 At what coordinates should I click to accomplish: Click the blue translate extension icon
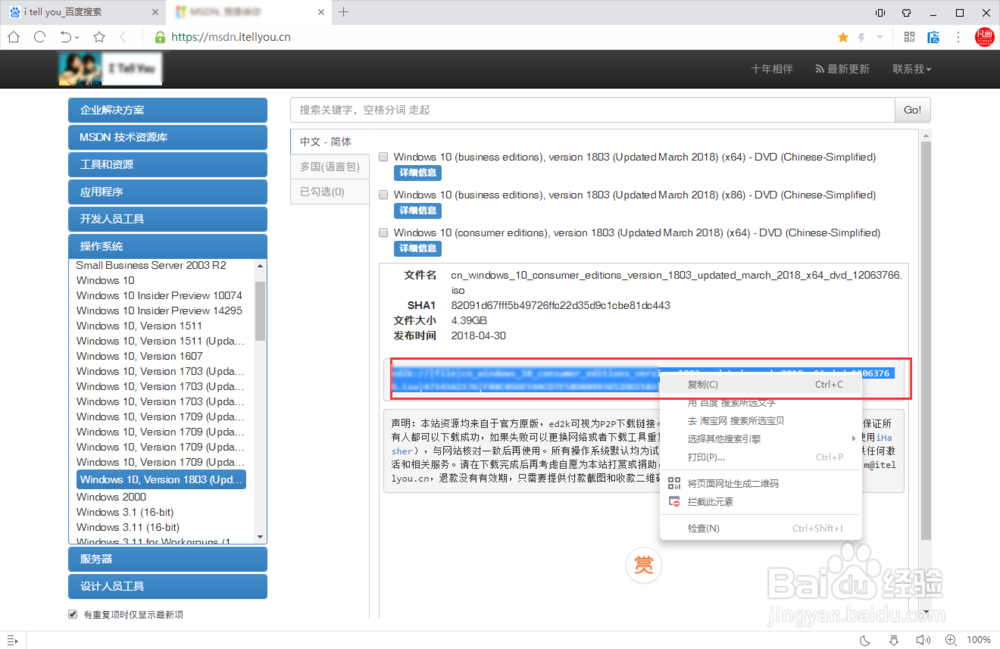click(933, 37)
